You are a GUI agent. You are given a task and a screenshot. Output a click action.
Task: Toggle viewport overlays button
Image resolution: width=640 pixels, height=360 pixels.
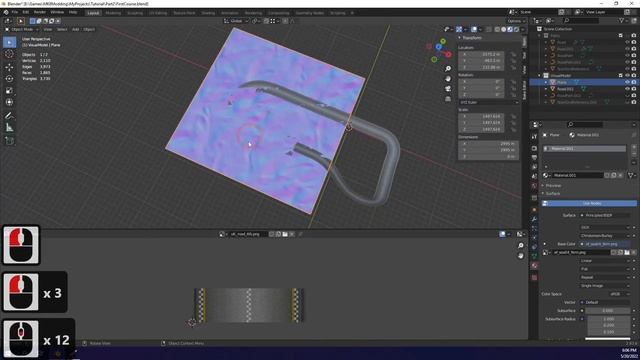click(474, 29)
